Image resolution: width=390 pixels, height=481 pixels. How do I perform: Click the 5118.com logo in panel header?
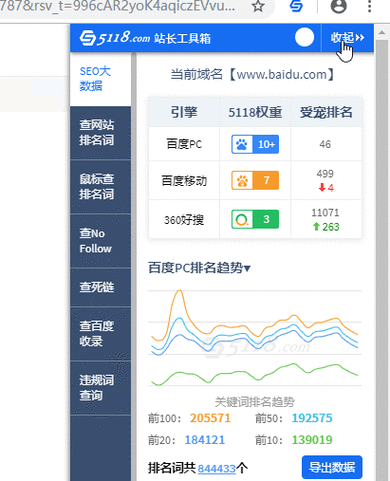point(115,38)
